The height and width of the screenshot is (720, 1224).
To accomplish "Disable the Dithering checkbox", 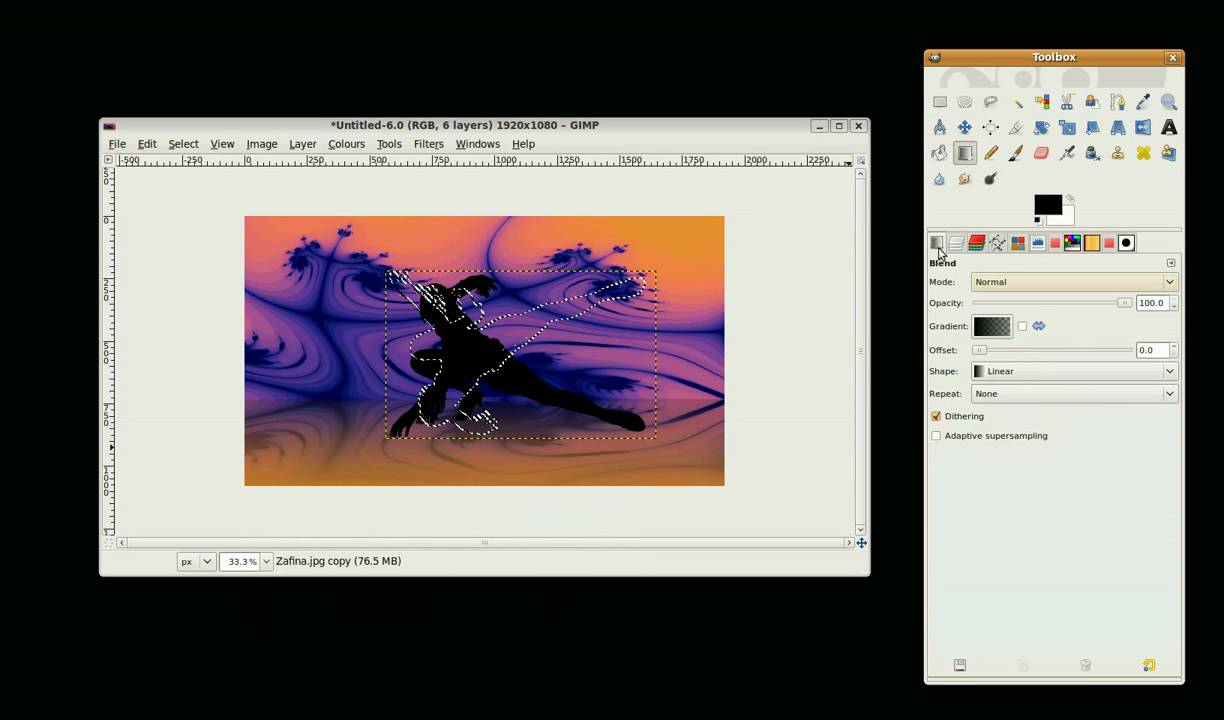I will coord(936,416).
